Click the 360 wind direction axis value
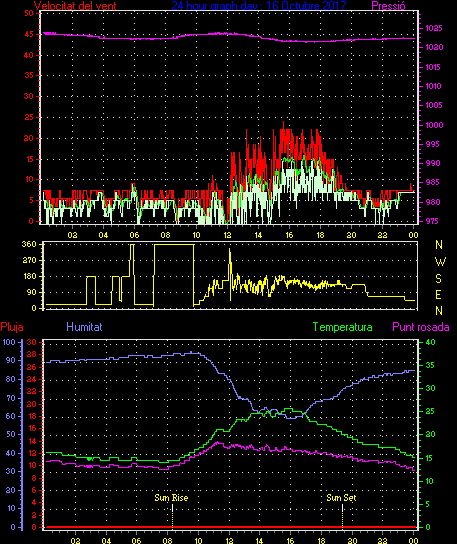Viewport: 457px width, 544px height. (x=29, y=244)
